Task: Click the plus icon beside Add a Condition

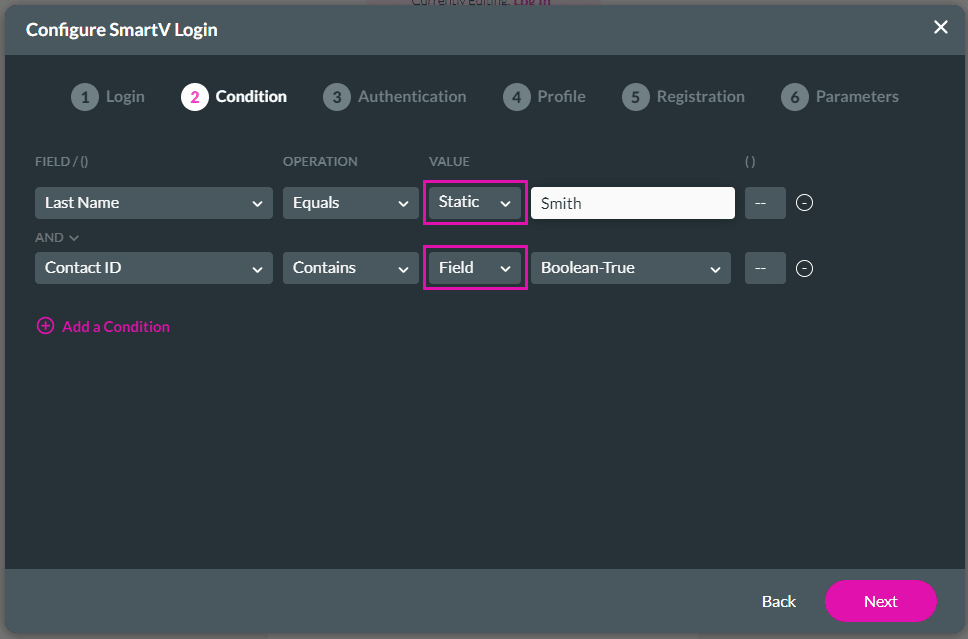Action: pos(45,326)
